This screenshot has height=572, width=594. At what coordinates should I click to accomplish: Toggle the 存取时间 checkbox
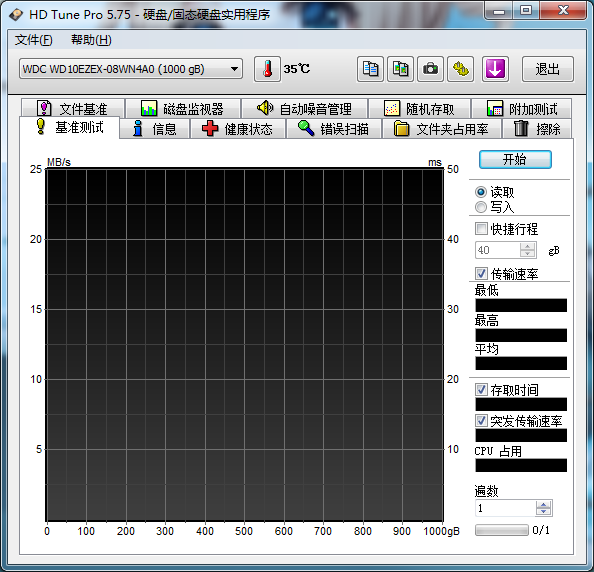coord(481,389)
